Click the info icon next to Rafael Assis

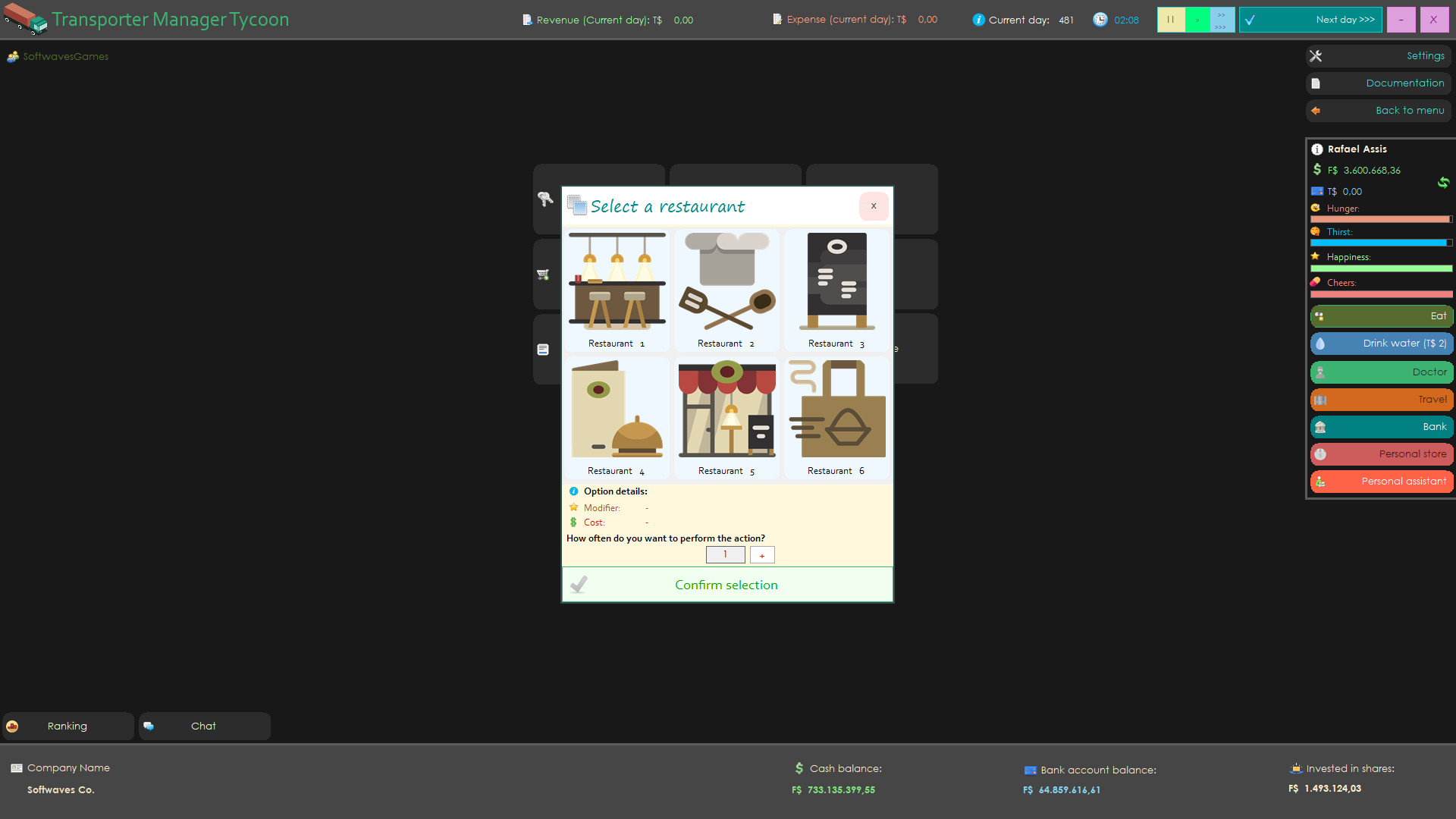(1317, 149)
